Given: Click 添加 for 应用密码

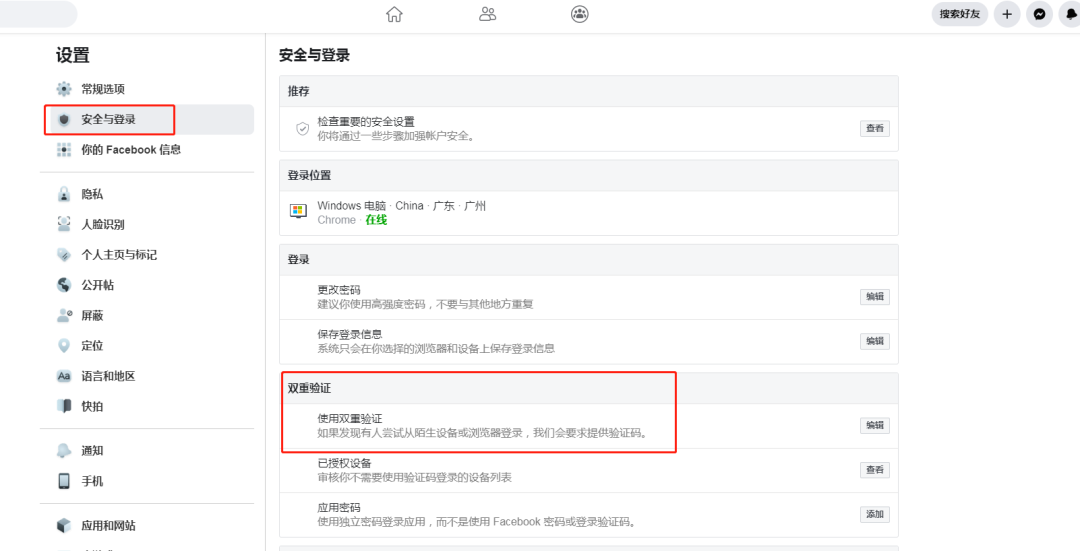Looking at the screenshot, I should tap(875, 514).
